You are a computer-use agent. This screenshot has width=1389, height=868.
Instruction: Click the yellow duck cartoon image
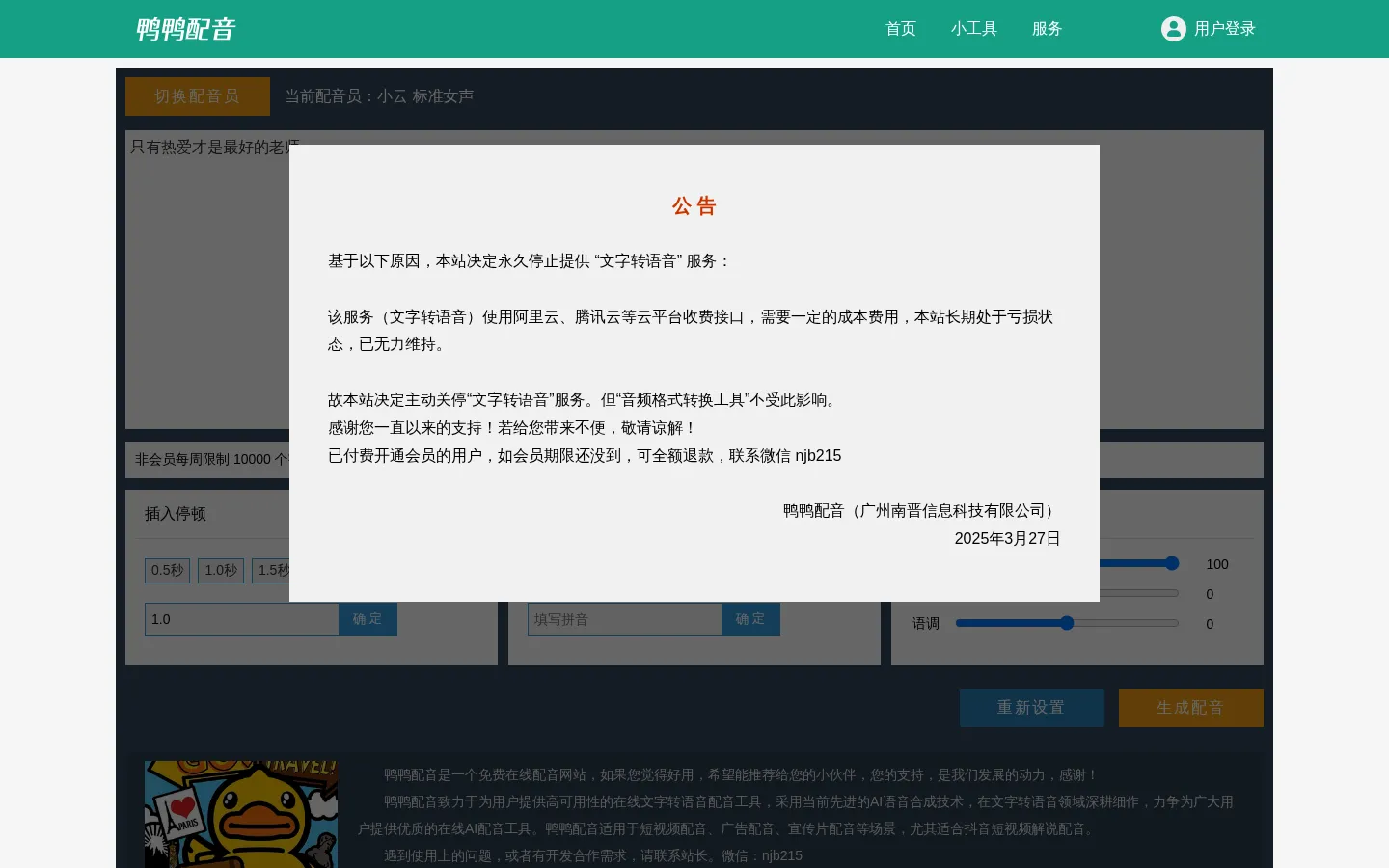(x=241, y=814)
